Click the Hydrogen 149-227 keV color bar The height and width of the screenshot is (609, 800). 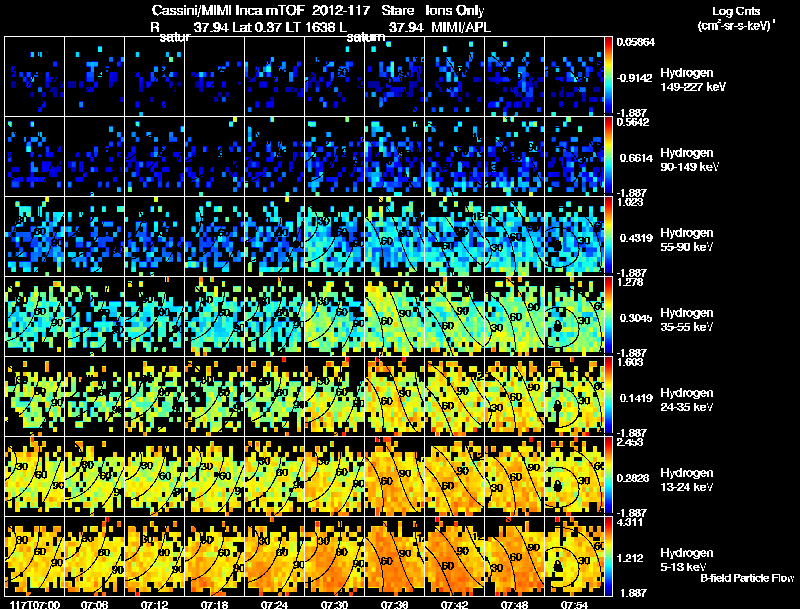[608, 77]
